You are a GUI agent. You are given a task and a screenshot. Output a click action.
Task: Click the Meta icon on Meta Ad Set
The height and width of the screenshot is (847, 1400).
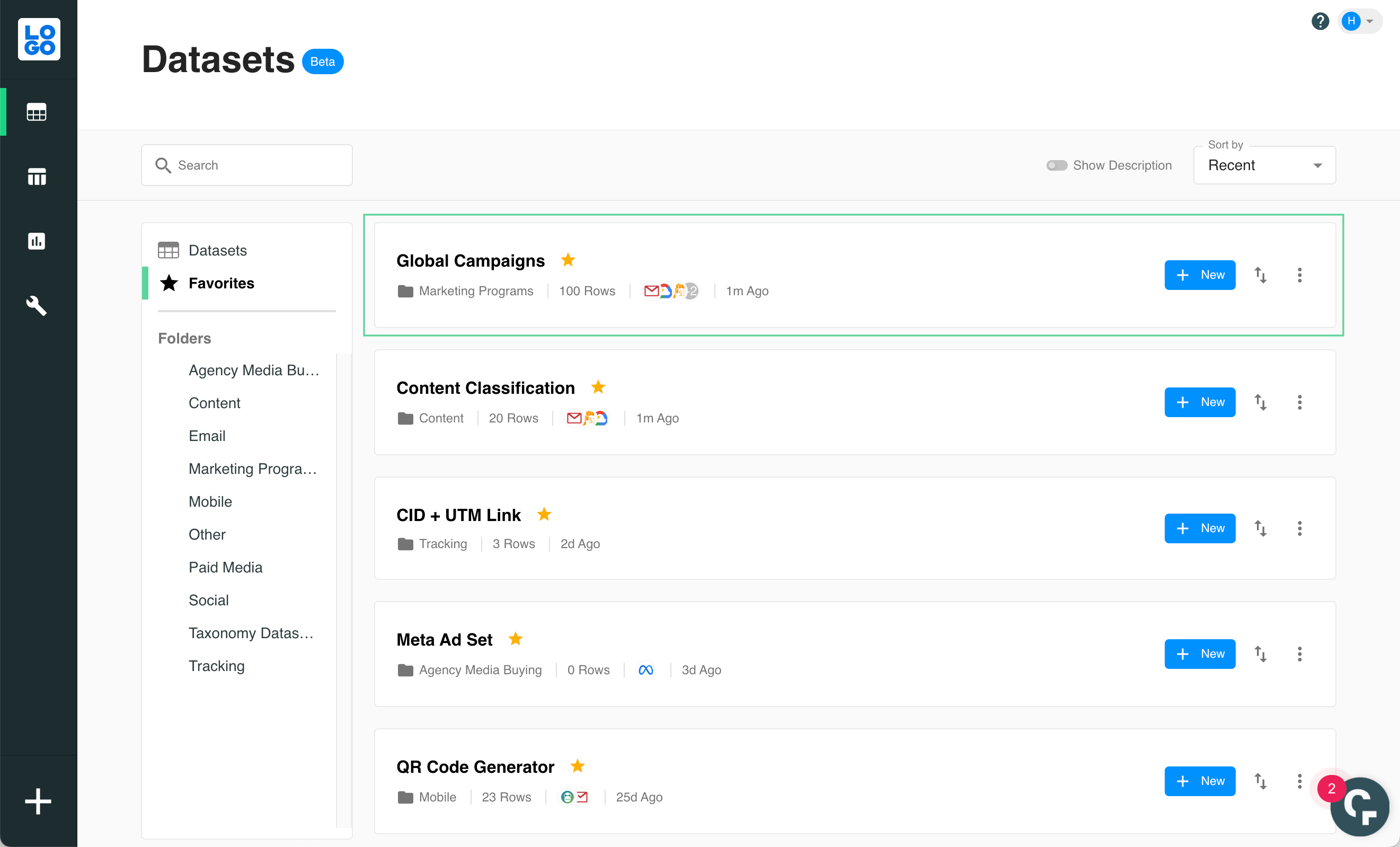(x=646, y=669)
